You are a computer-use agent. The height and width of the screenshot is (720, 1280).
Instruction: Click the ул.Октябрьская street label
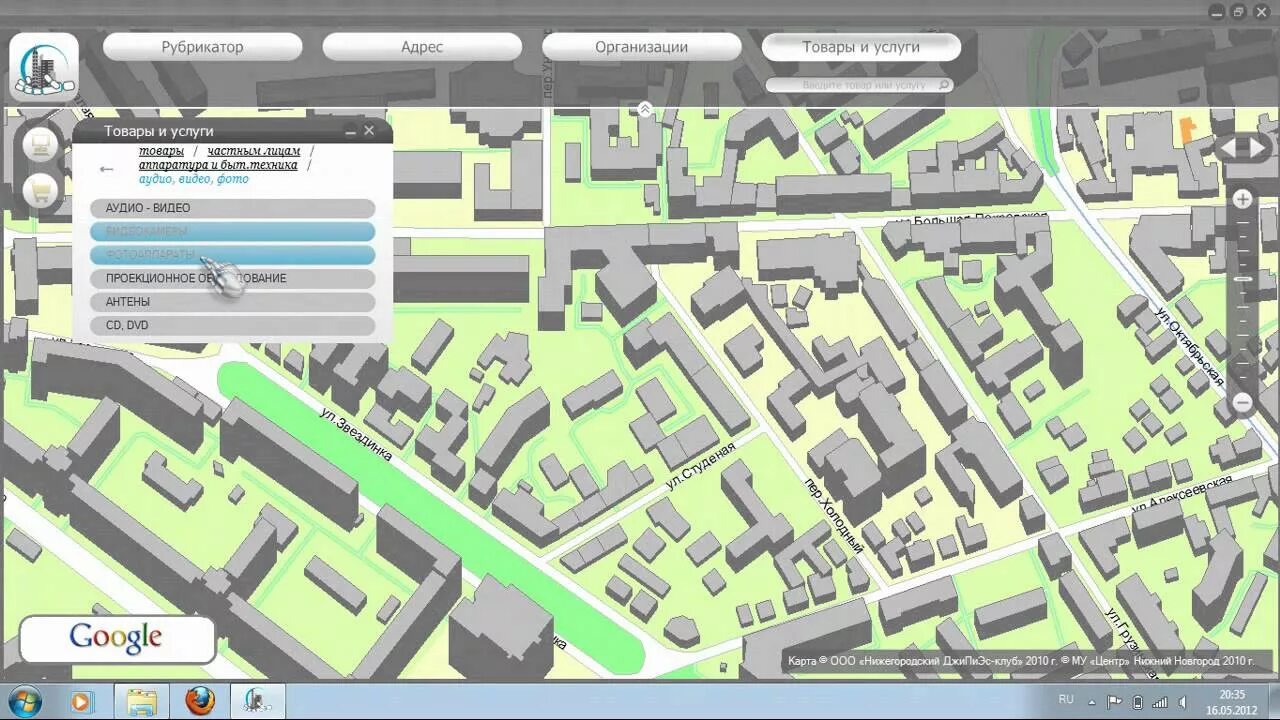[1189, 348]
